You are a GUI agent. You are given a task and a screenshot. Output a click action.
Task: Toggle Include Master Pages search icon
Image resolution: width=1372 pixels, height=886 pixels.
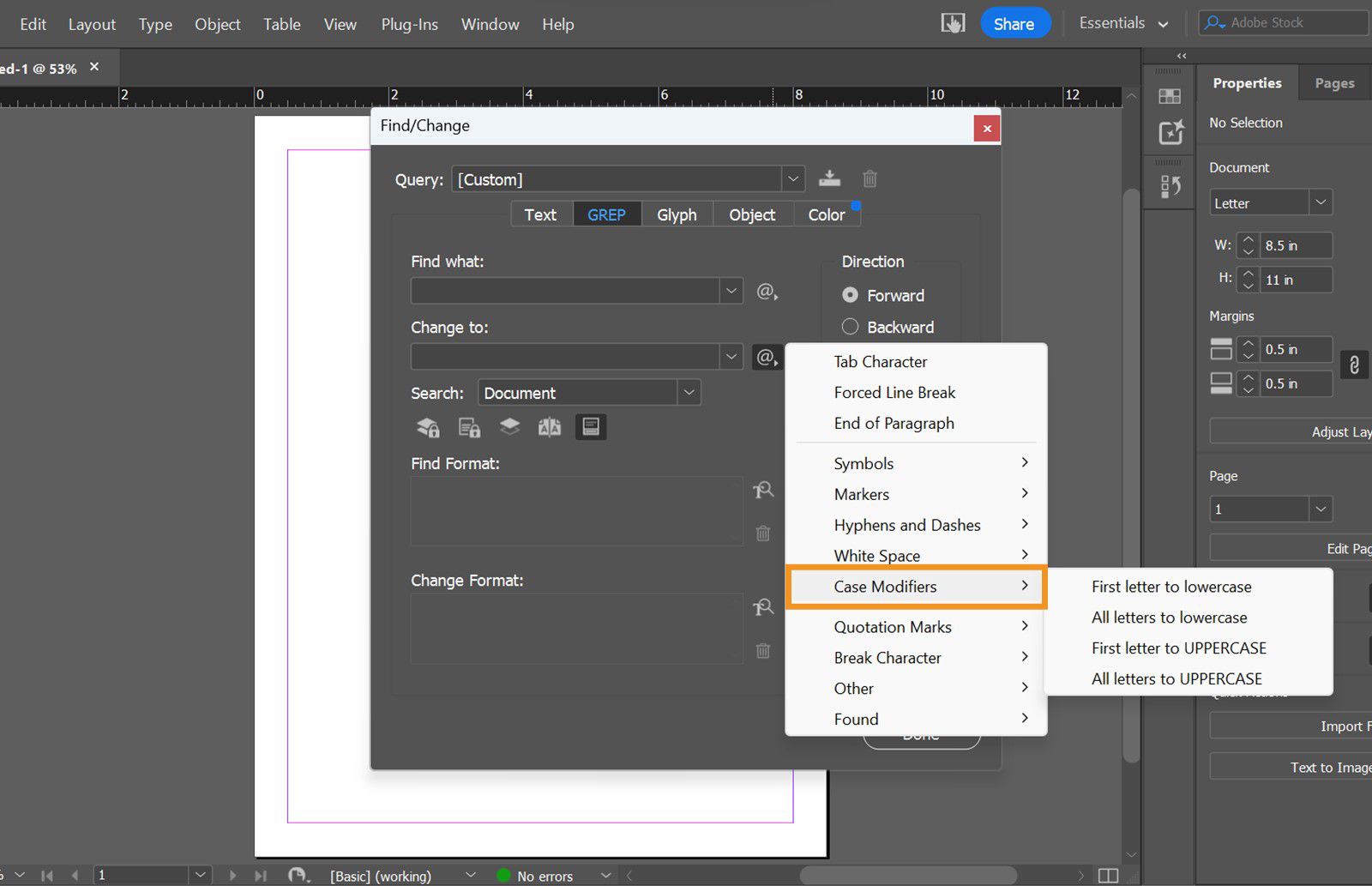click(550, 427)
